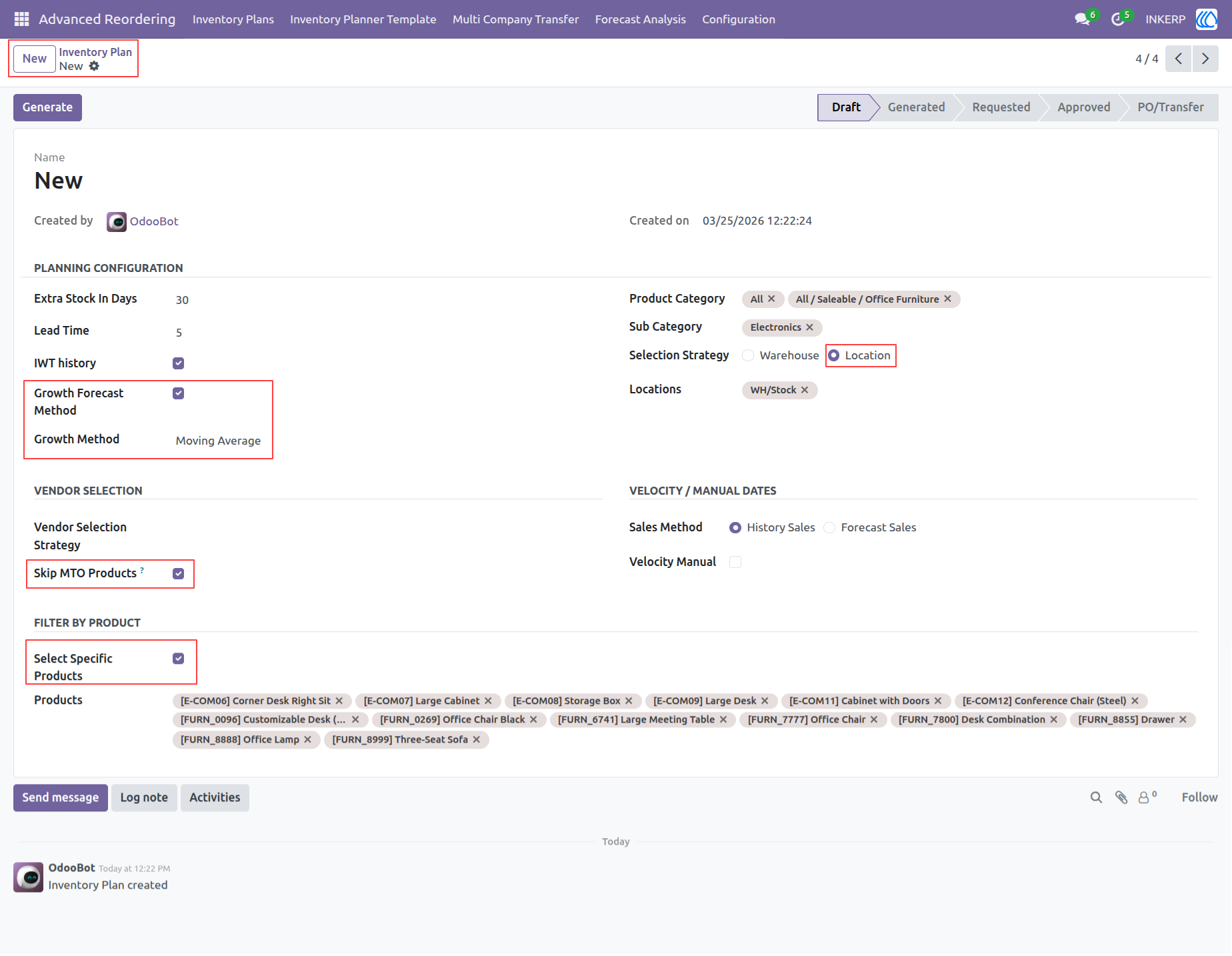Toggle the IWT history checkbox
The height and width of the screenshot is (956, 1232).
[178, 363]
